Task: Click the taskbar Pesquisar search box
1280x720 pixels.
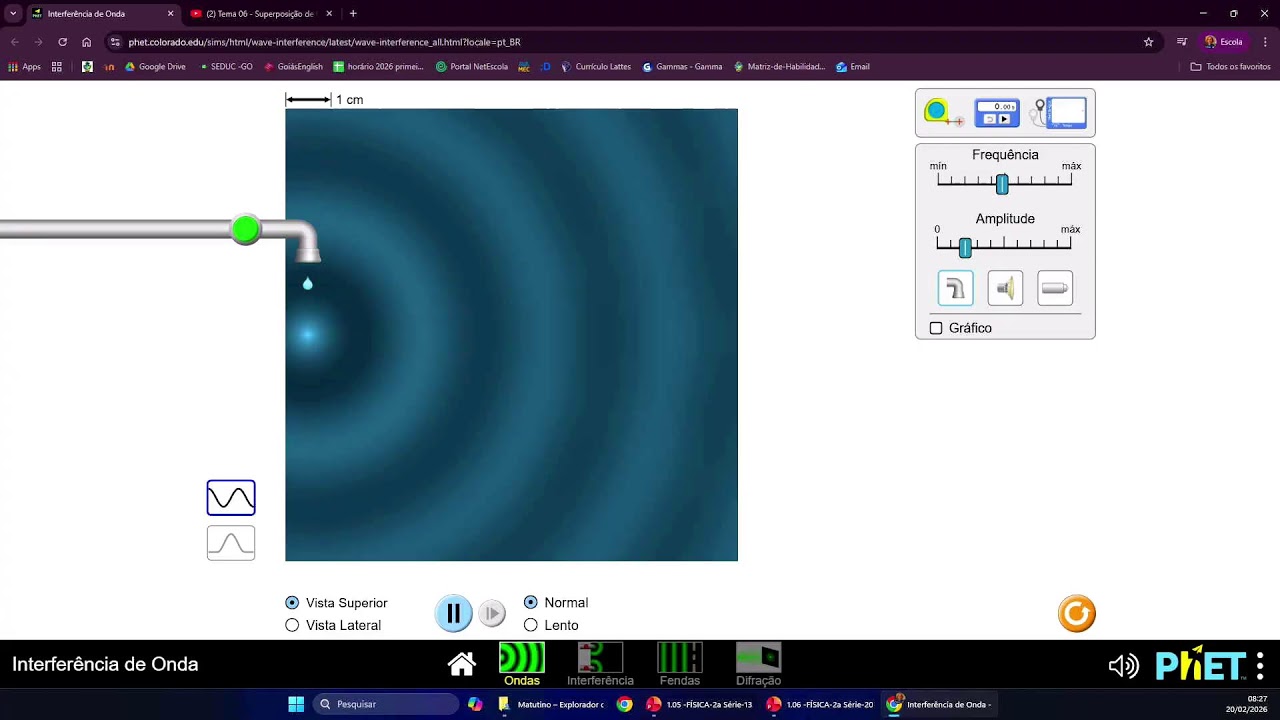Action: point(386,704)
